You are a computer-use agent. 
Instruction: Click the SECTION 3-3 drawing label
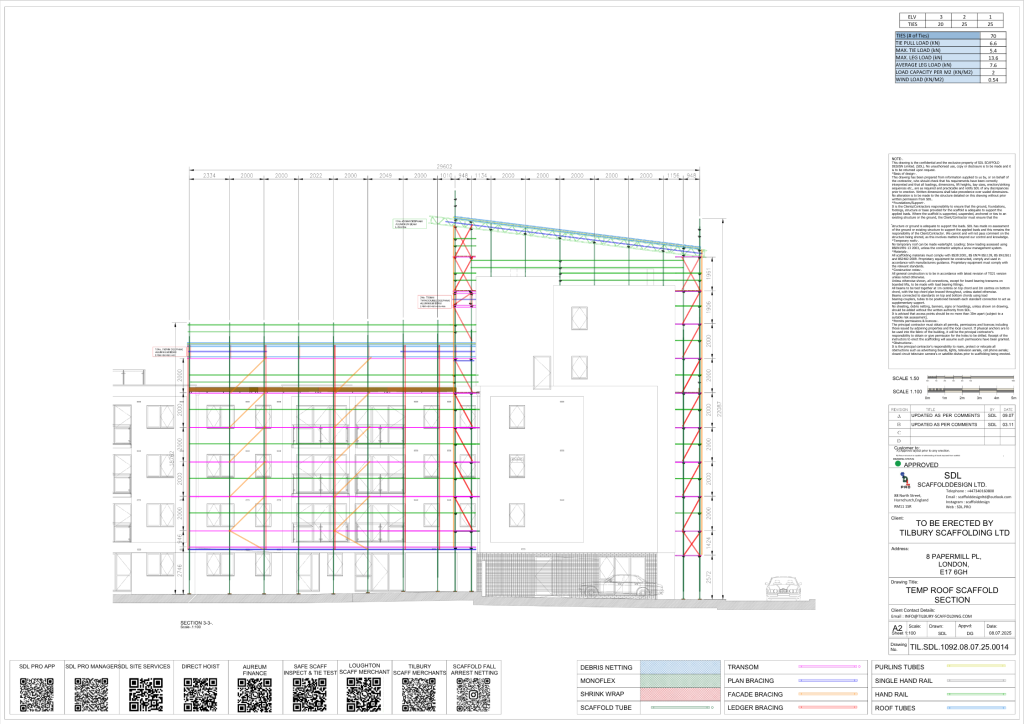197,623
